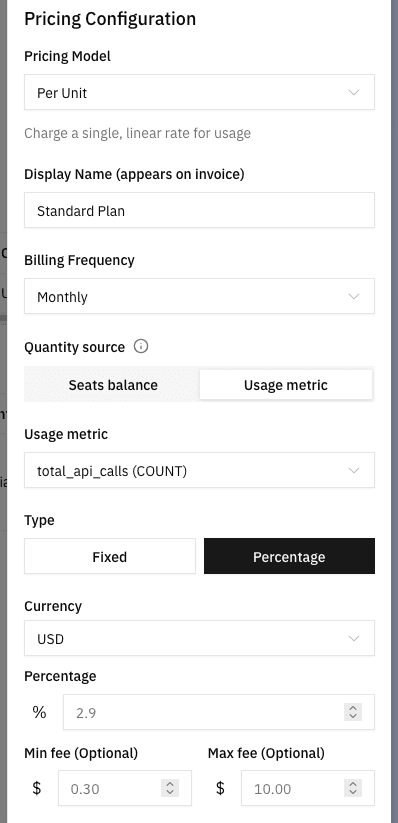Click the Quantity source info icon

point(141,346)
